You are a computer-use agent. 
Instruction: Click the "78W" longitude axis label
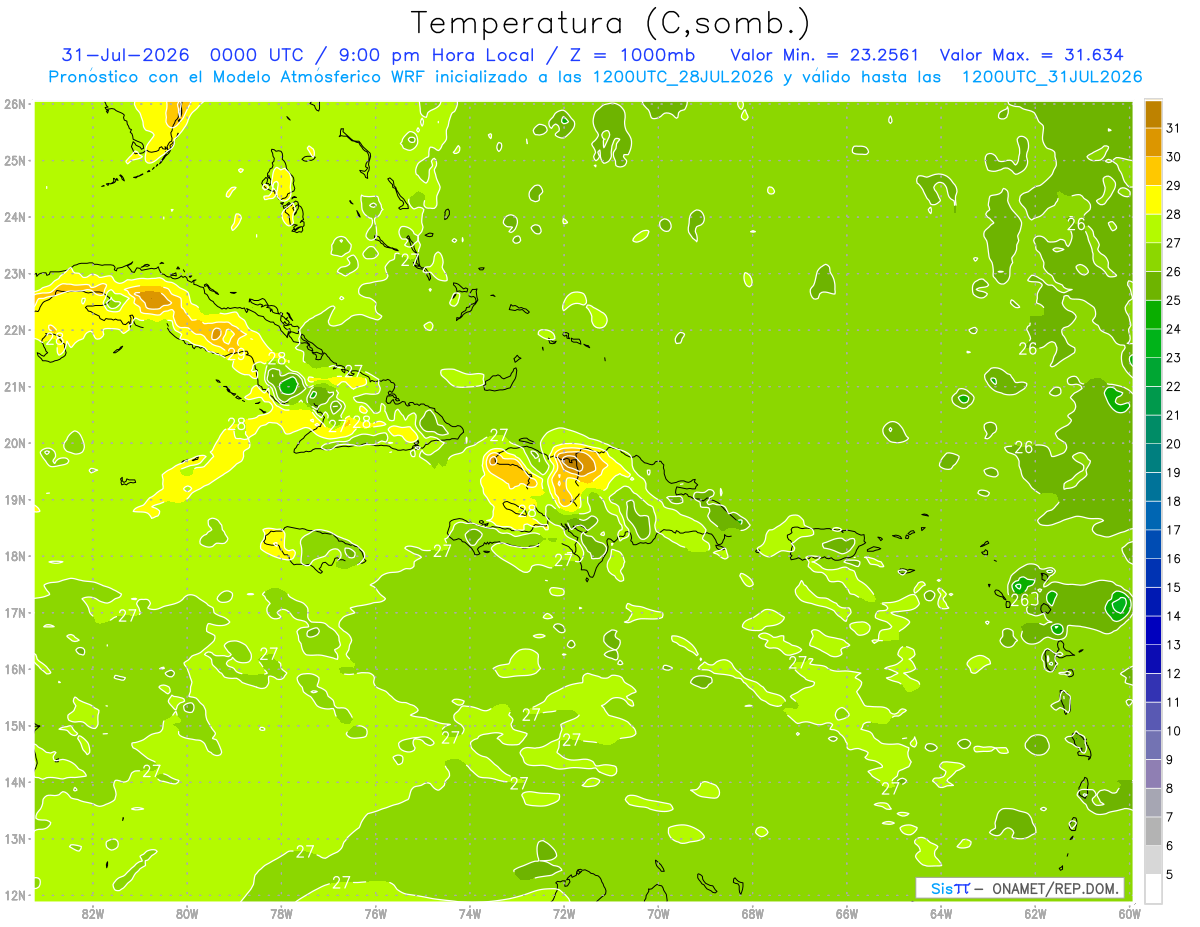click(281, 914)
